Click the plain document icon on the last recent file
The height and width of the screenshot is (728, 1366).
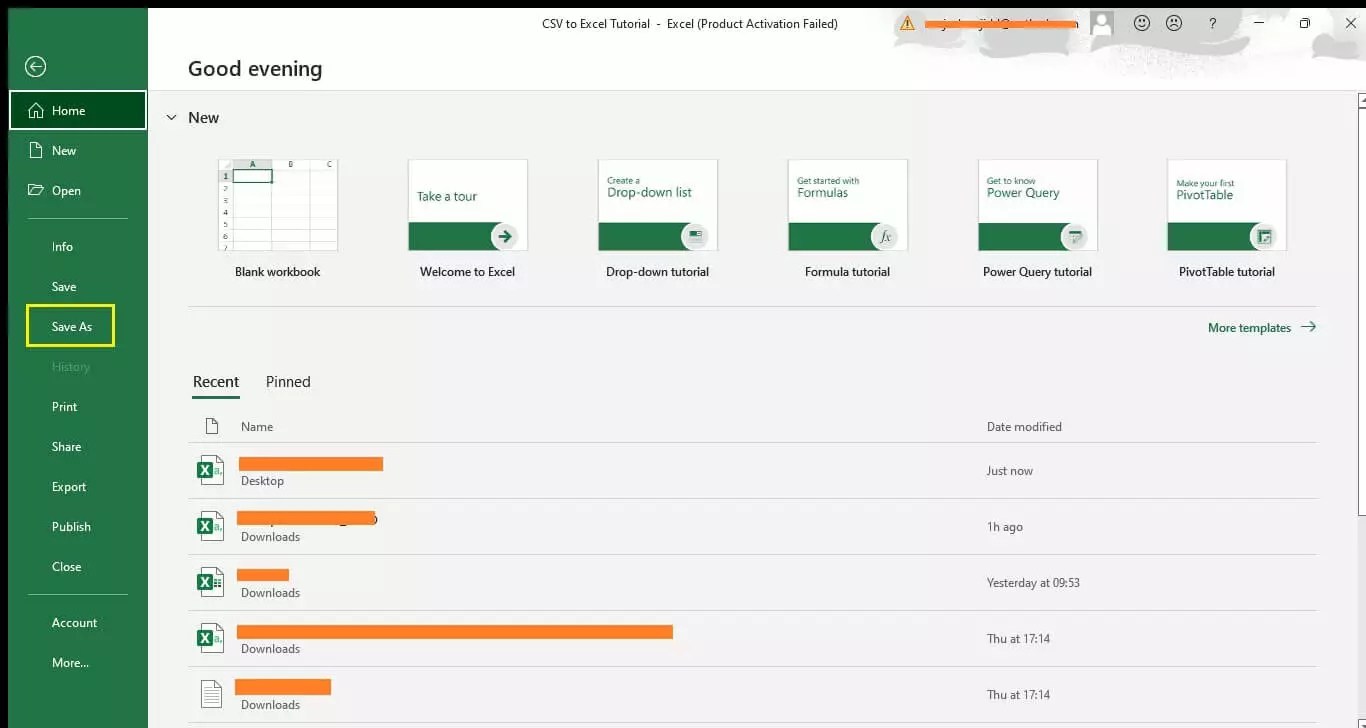210,693
